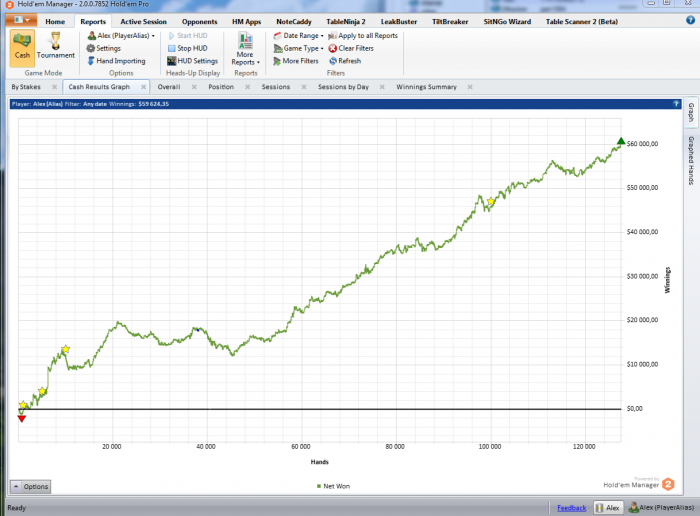This screenshot has height=516, width=700.
Task: Switch to Position report tab
Action: pyautogui.click(x=221, y=87)
